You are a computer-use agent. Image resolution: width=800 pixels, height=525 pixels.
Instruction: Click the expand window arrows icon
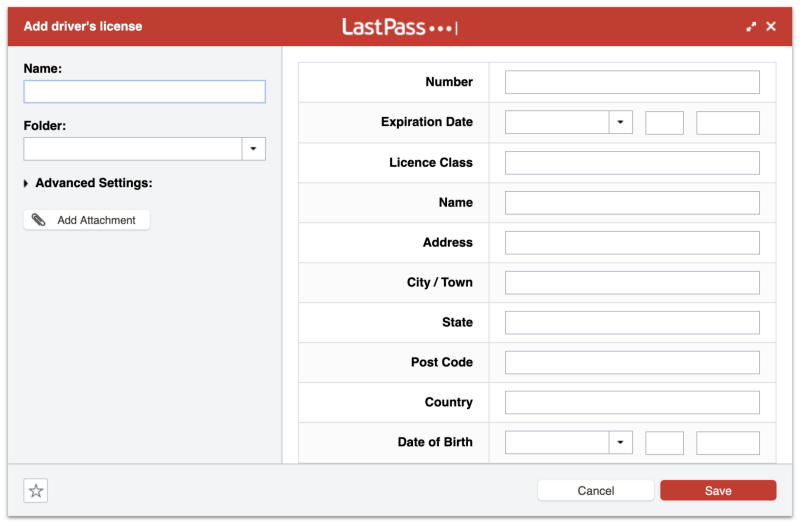(751, 27)
